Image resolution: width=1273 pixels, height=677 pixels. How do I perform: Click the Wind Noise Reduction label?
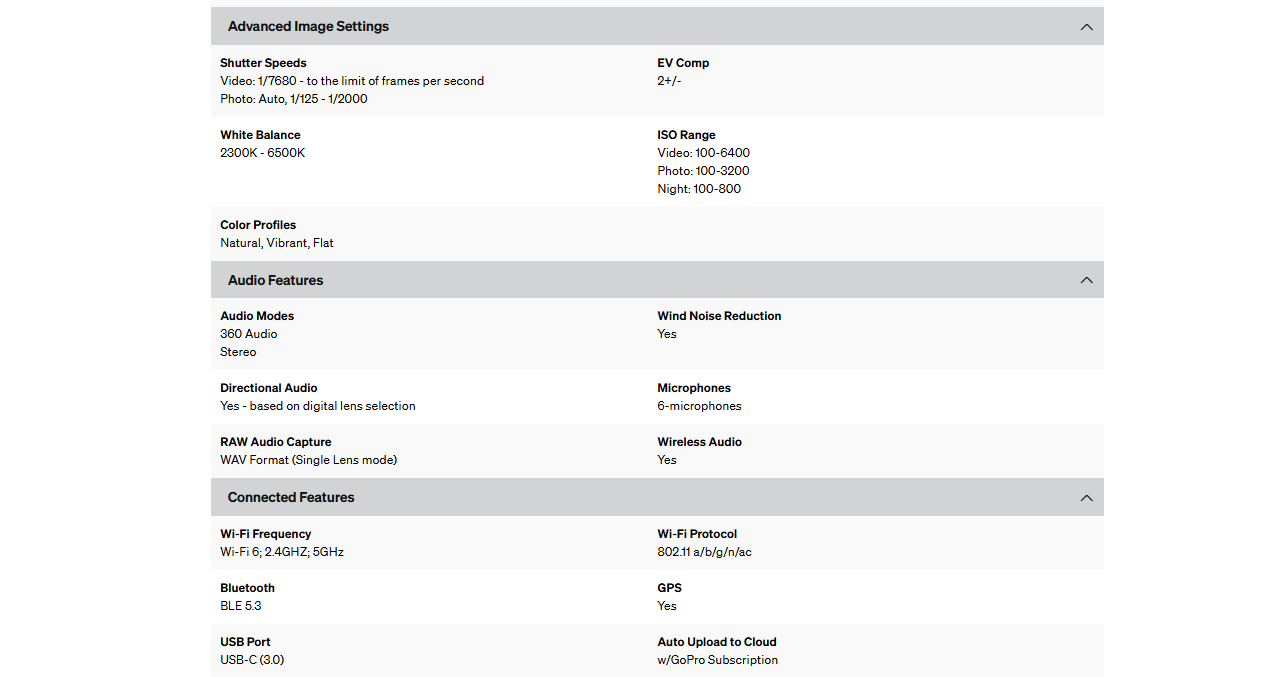coord(719,316)
